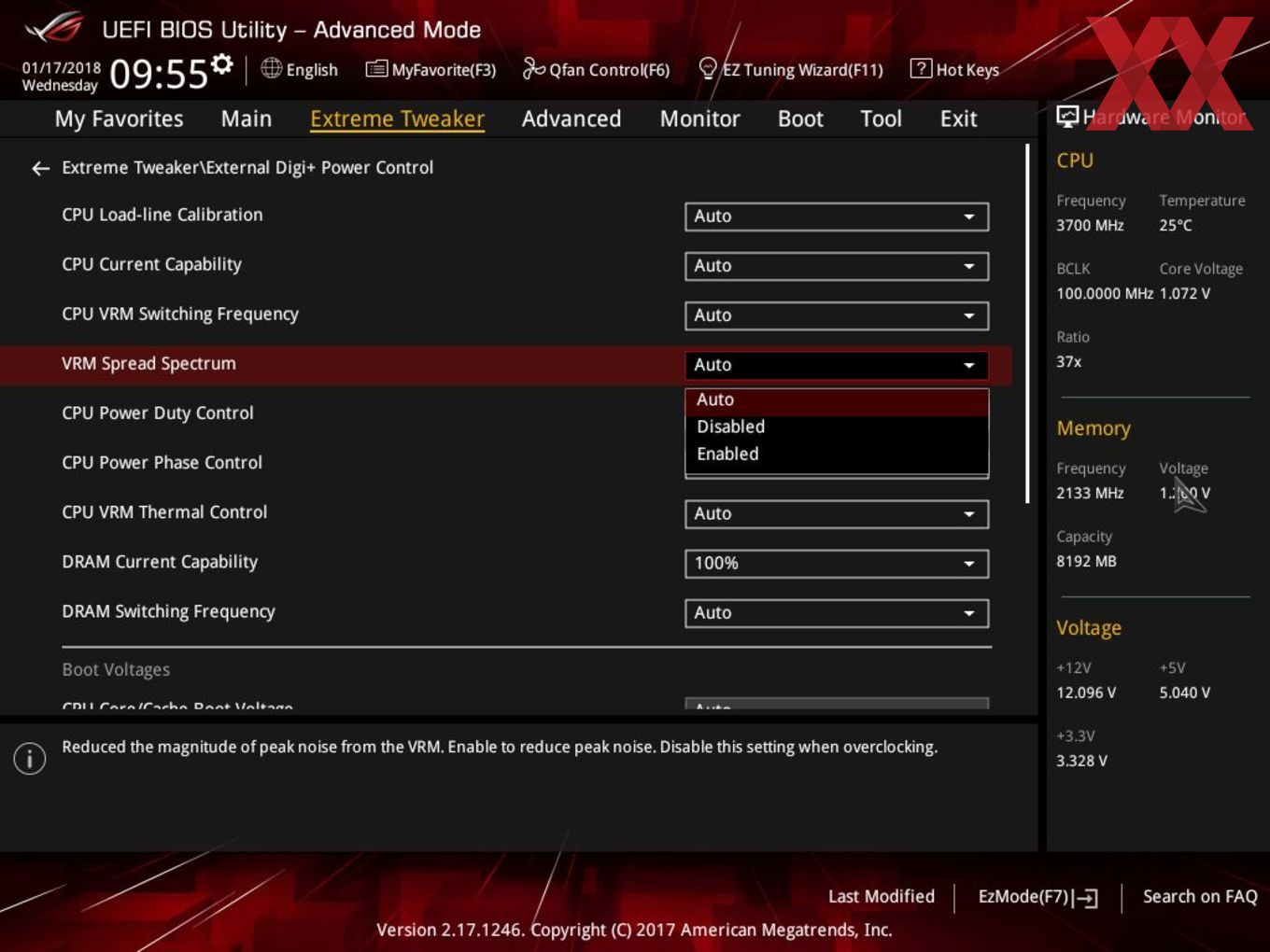Click the 25°C temperature value
Image resolution: width=1270 pixels, height=952 pixels.
tap(1176, 225)
